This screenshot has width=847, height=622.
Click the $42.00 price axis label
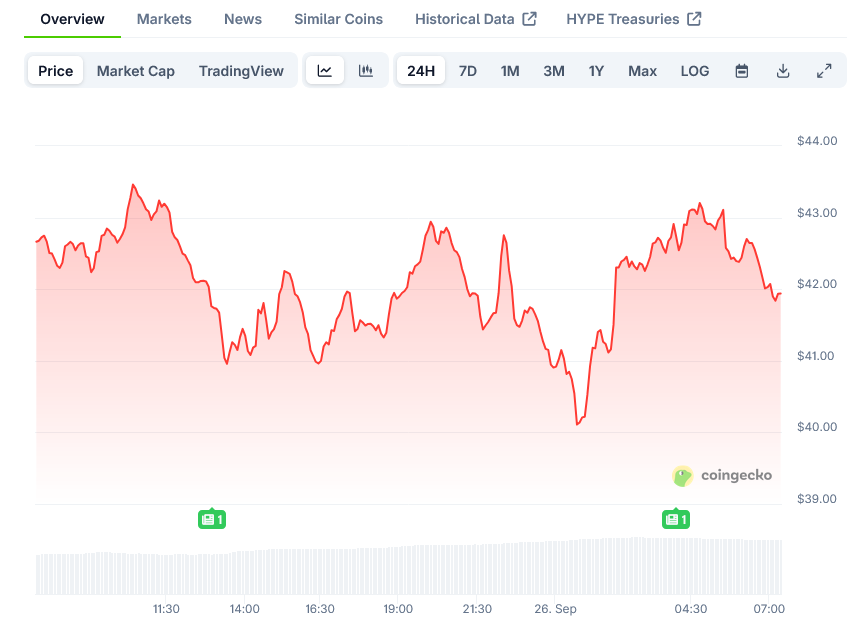[817, 284]
